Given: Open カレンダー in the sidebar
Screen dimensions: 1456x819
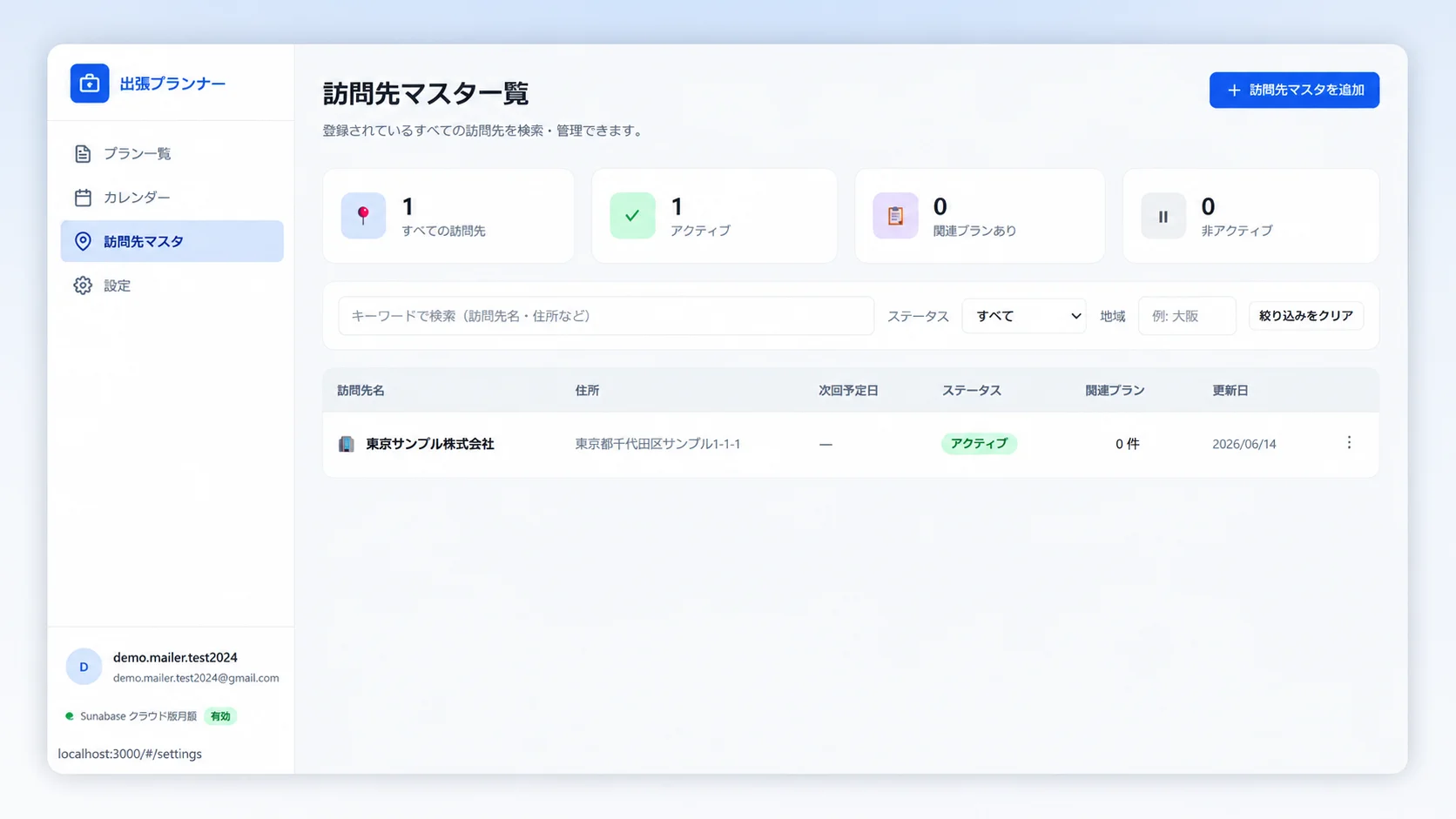Looking at the screenshot, I should point(172,198).
